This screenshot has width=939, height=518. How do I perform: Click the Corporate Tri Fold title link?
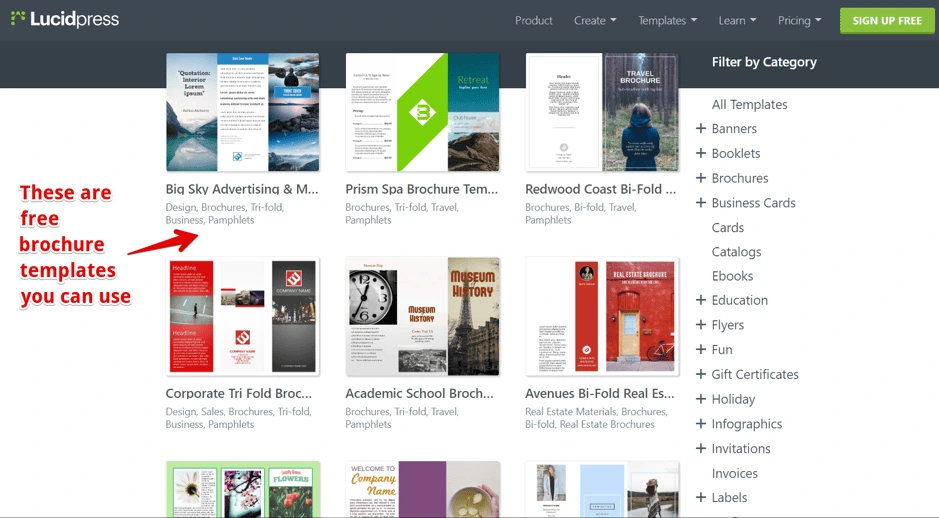pyautogui.click(x=238, y=393)
